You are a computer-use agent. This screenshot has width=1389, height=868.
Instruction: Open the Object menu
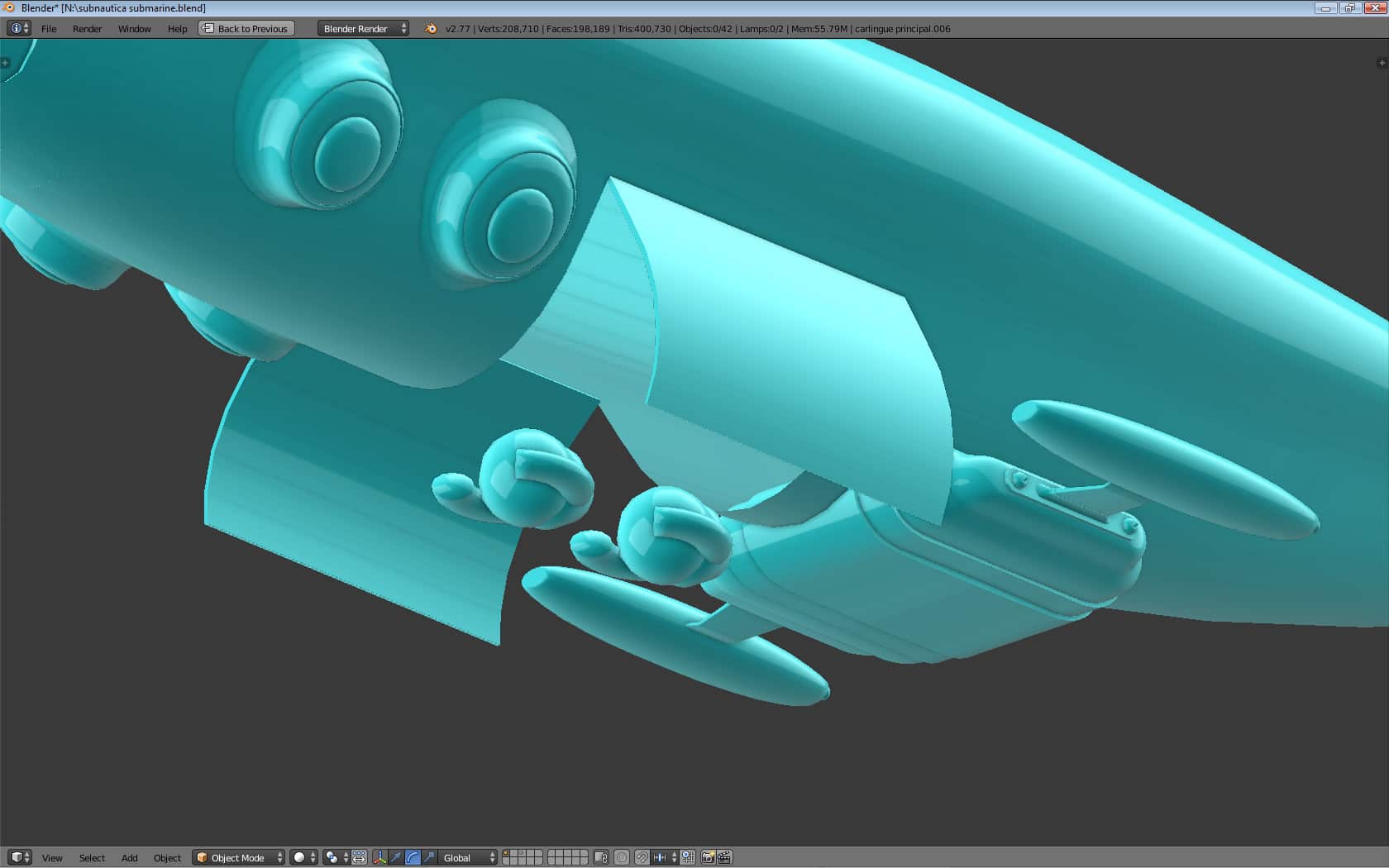(167, 857)
